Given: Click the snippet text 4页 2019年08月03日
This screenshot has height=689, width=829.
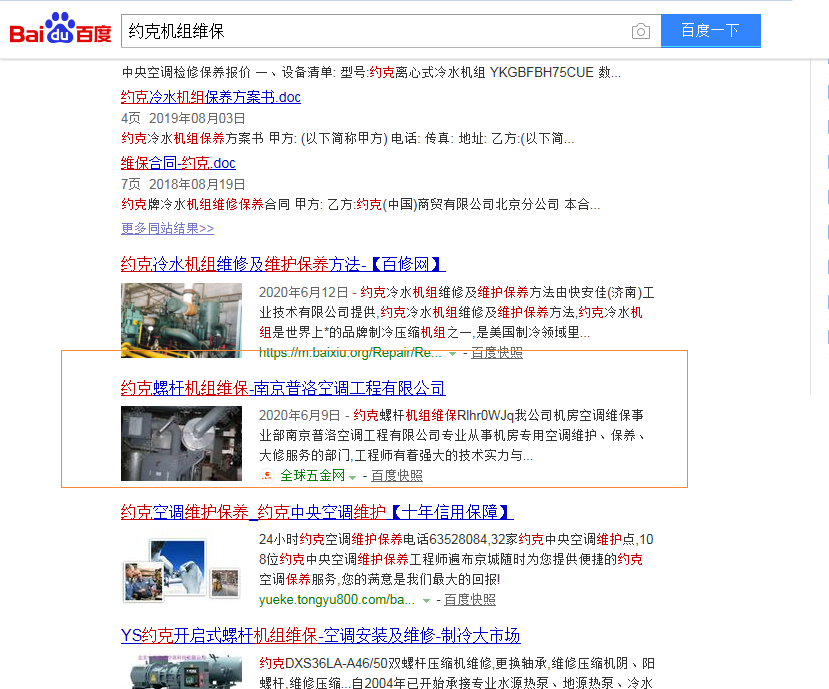Looking at the screenshot, I should click(x=183, y=118).
